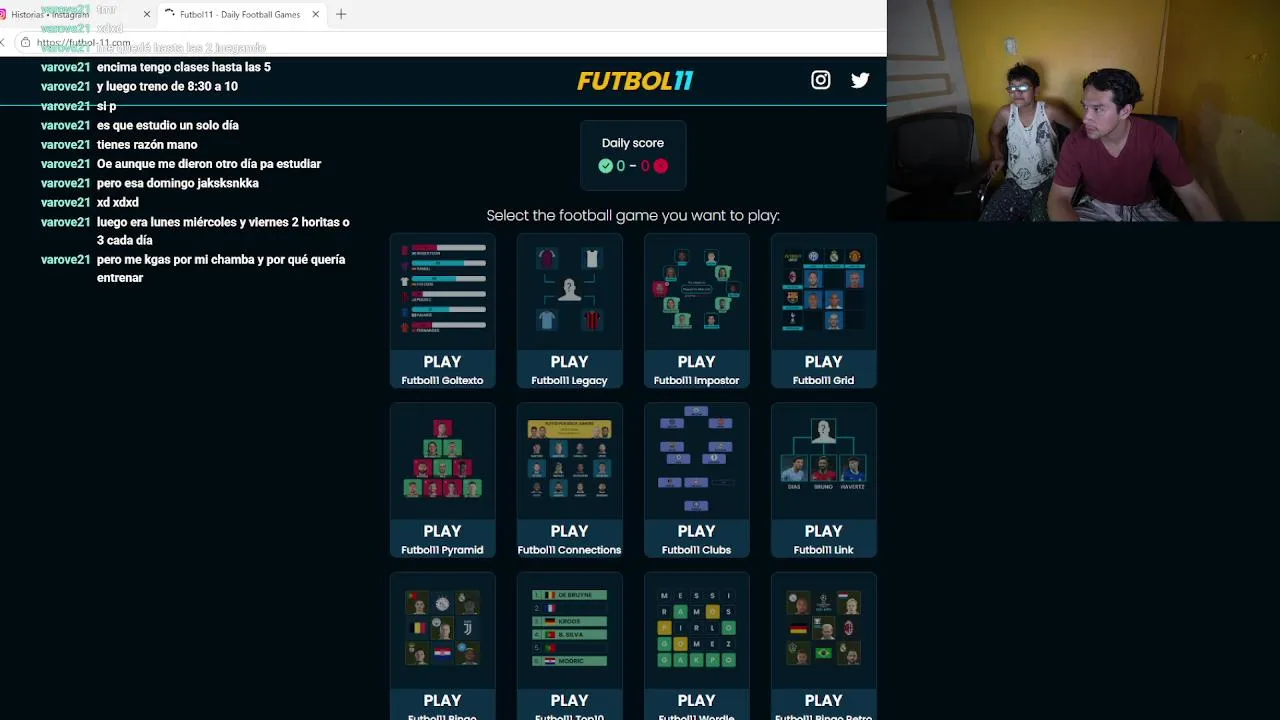Image resolution: width=1280 pixels, height=720 pixels.
Task: Open the Futbol11 Pyramid preview thumbnail
Action: click(442, 460)
